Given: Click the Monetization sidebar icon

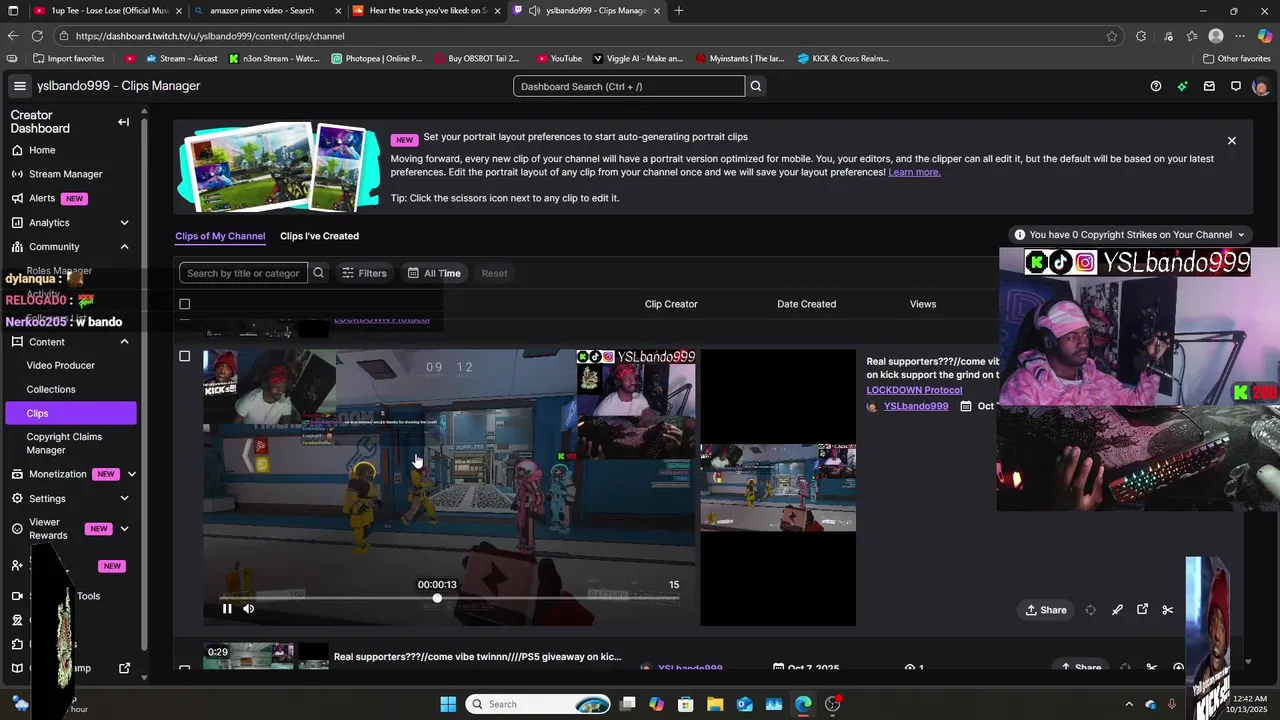Looking at the screenshot, I should click(17, 474).
